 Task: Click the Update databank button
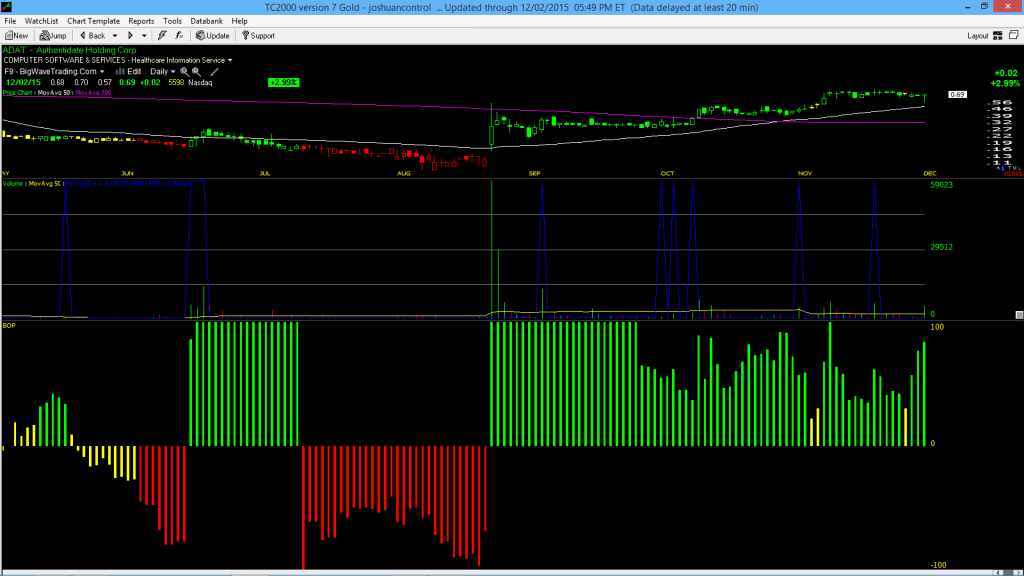coord(213,36)
